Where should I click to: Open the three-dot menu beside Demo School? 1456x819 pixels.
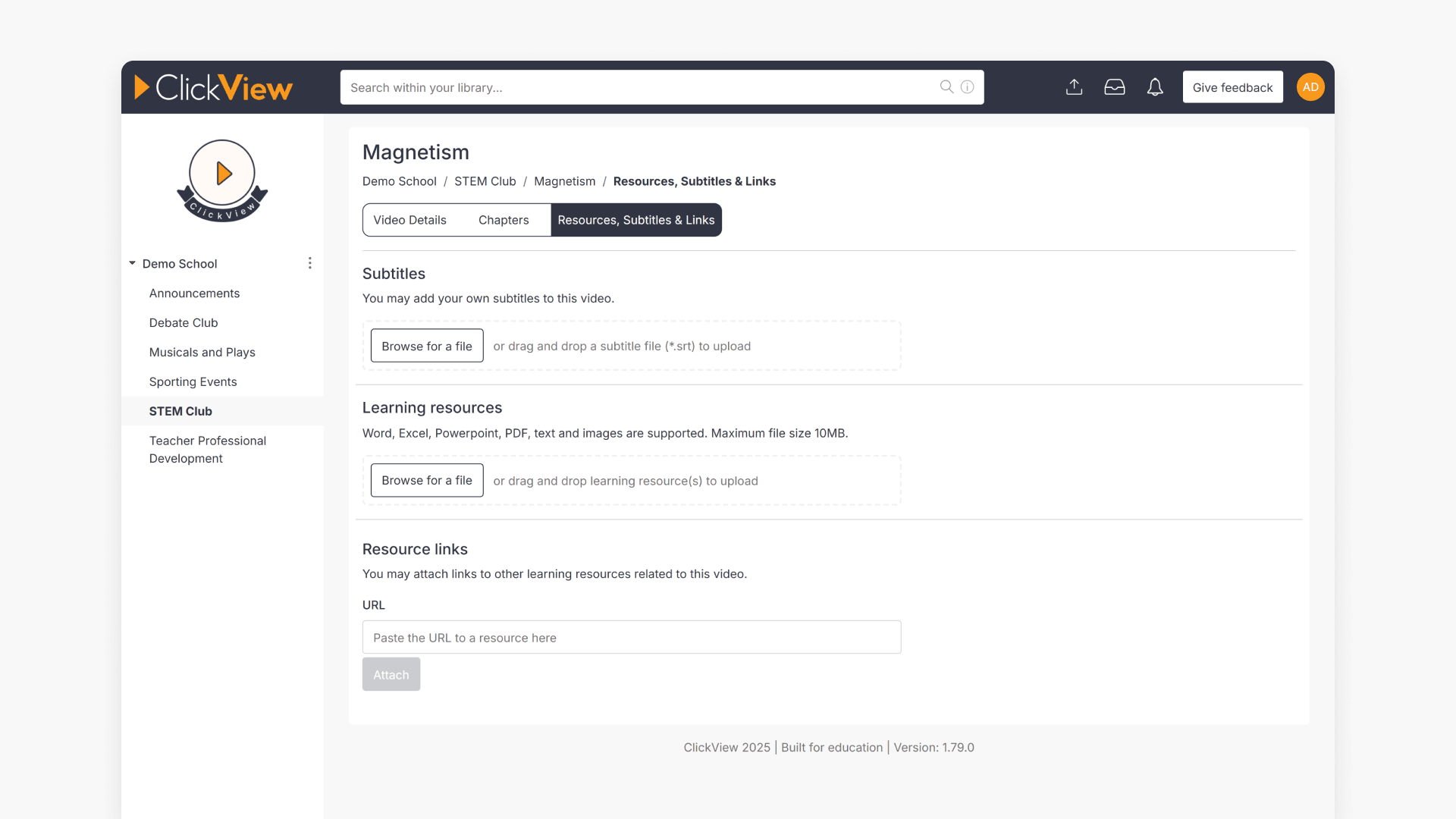coord(309,263)
